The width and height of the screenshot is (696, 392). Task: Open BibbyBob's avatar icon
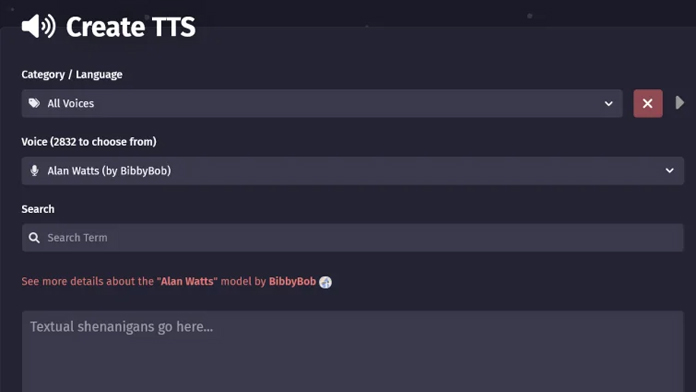(x=325, y=282)
